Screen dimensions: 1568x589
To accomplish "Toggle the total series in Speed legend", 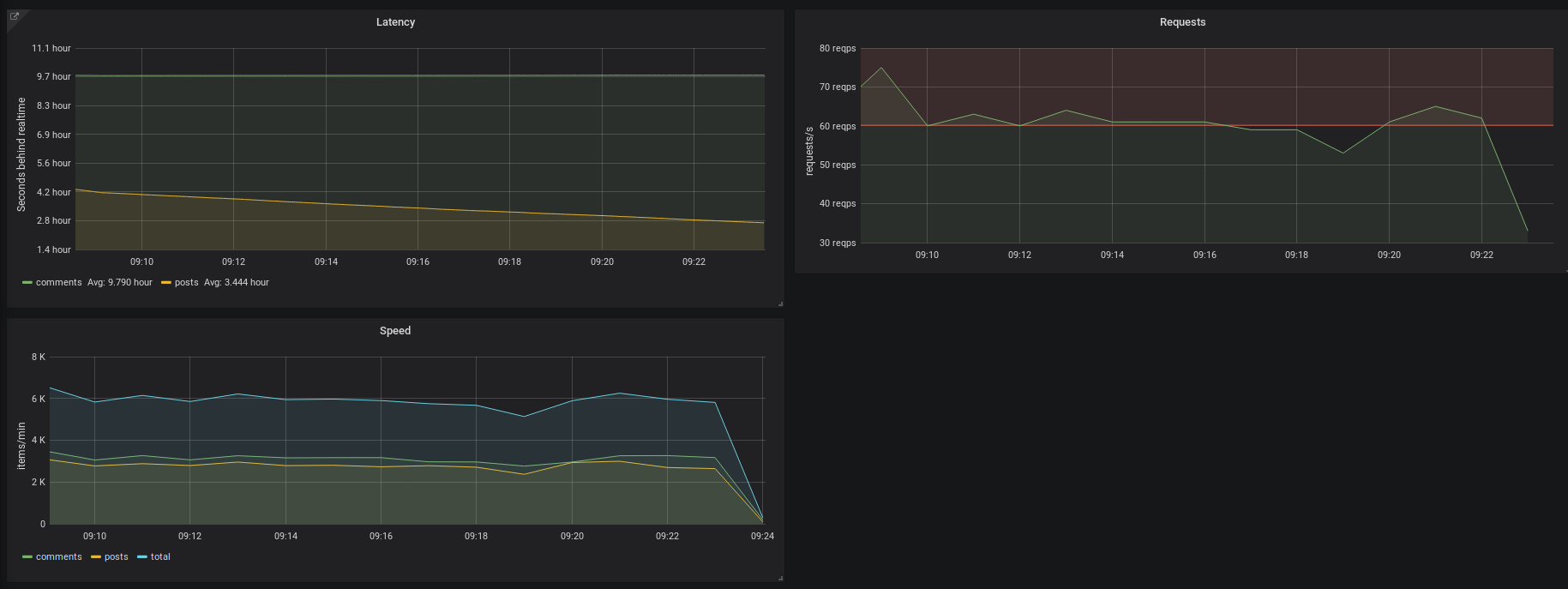I will tap(160, 556).
